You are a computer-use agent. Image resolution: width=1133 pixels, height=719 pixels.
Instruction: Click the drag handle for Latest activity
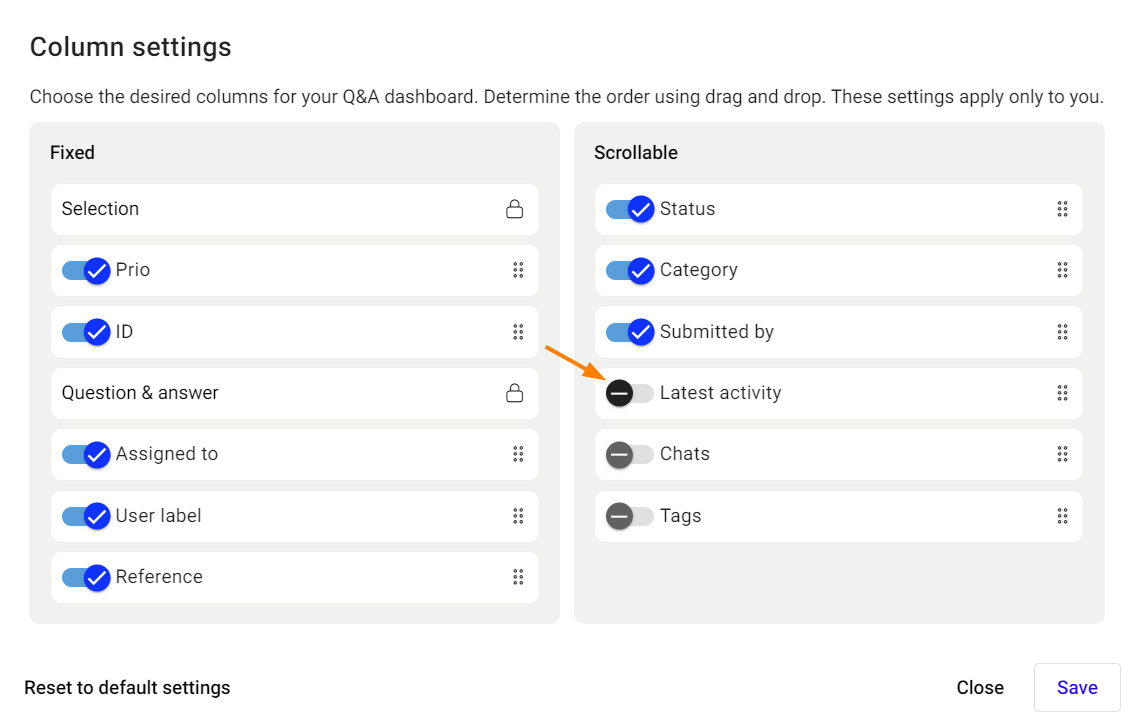(1062, 393)
